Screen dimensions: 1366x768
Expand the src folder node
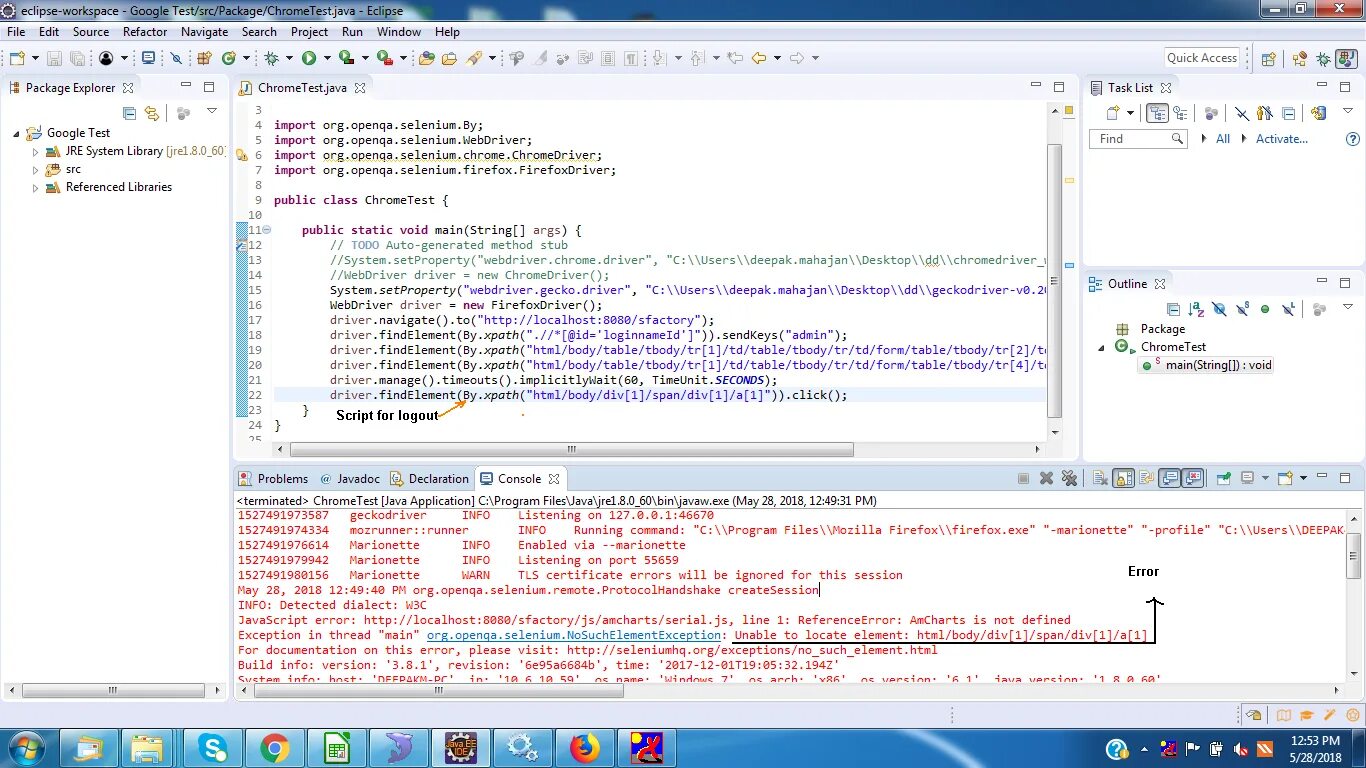point(35,170)
